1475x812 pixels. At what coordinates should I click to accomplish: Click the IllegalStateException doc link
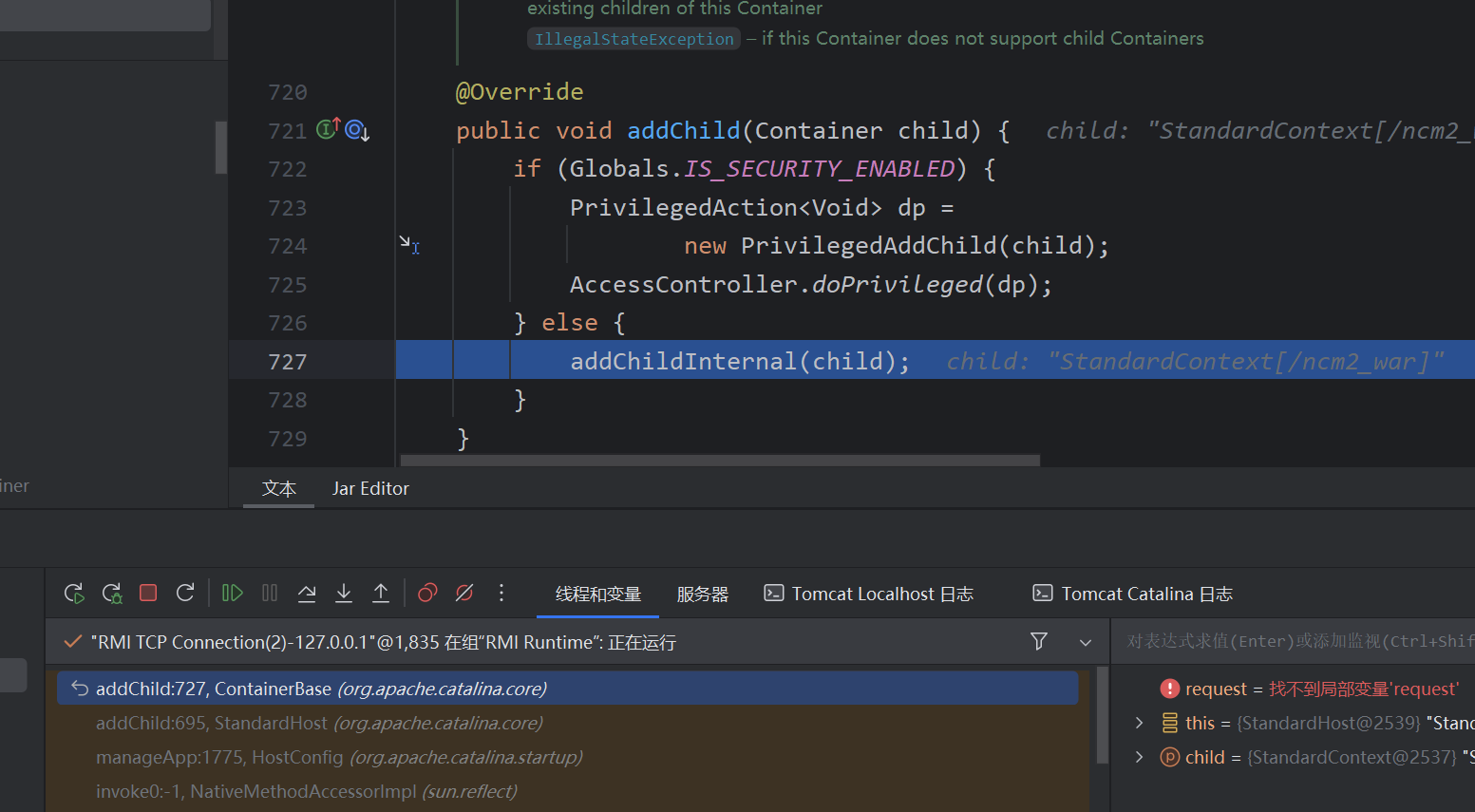(x=633, y=39)
